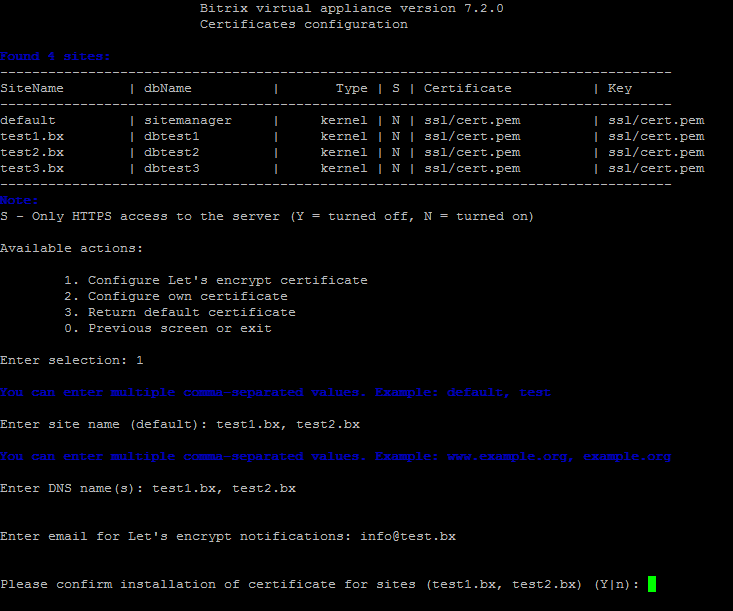Screen dimensions: 733x611
Task: Click the green cursor after '(Y|n):'
Action: [652, 584]
